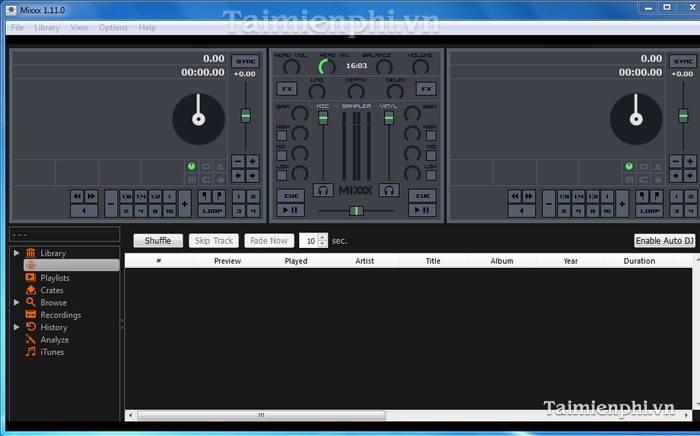Image resolution: width=700 pixels, height=436 pixels.
Task: Click left deck pitch slider handle
Action: coord(246,116)
